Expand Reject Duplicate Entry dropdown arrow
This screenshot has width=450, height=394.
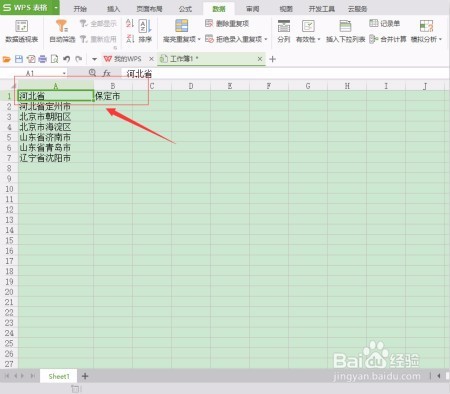click(266, 39)
